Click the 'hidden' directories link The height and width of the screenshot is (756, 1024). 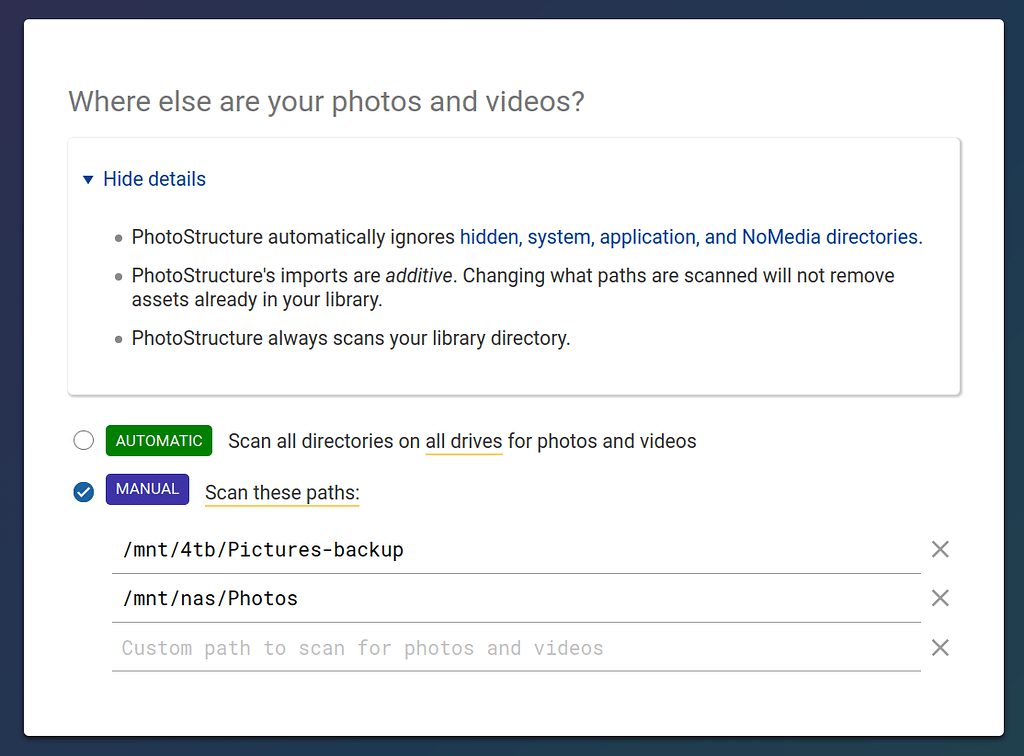pos(488,237)
